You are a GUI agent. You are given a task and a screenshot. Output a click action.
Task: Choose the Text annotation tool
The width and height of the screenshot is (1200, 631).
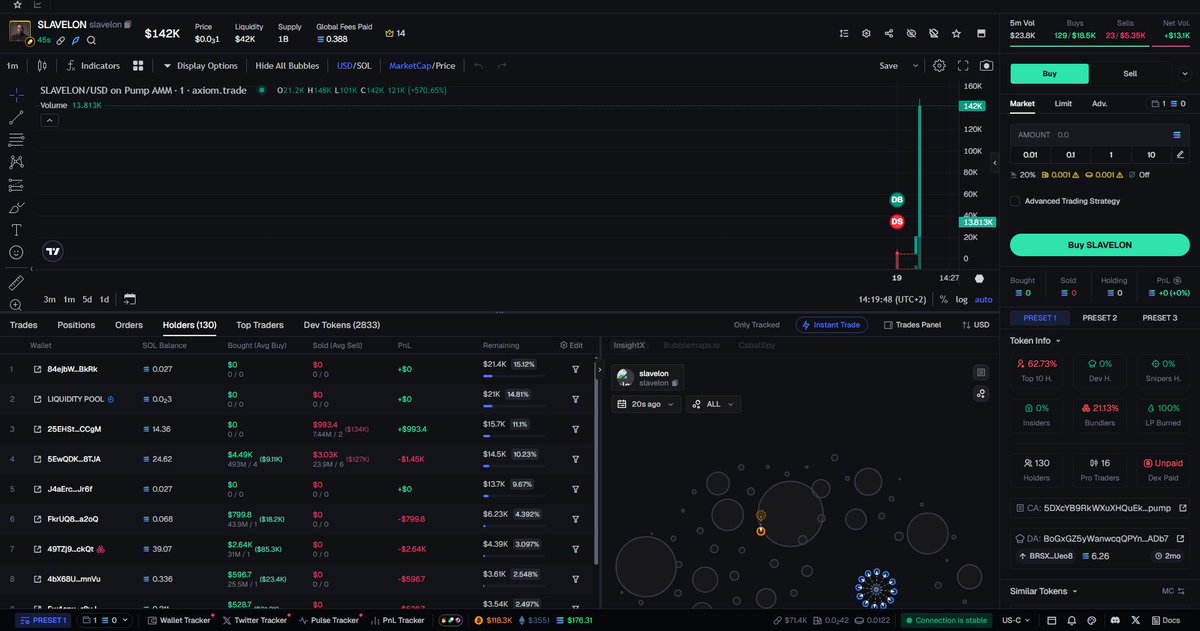pos(16,230)
